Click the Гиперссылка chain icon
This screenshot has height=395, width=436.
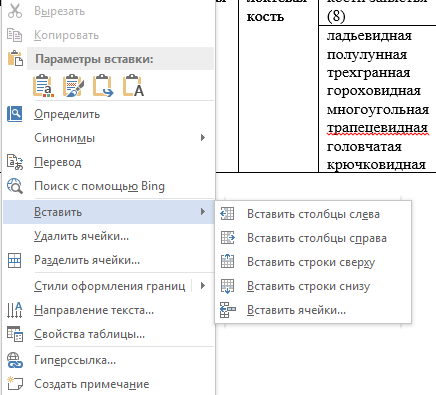pyautogui.click(x=15, y=360)
